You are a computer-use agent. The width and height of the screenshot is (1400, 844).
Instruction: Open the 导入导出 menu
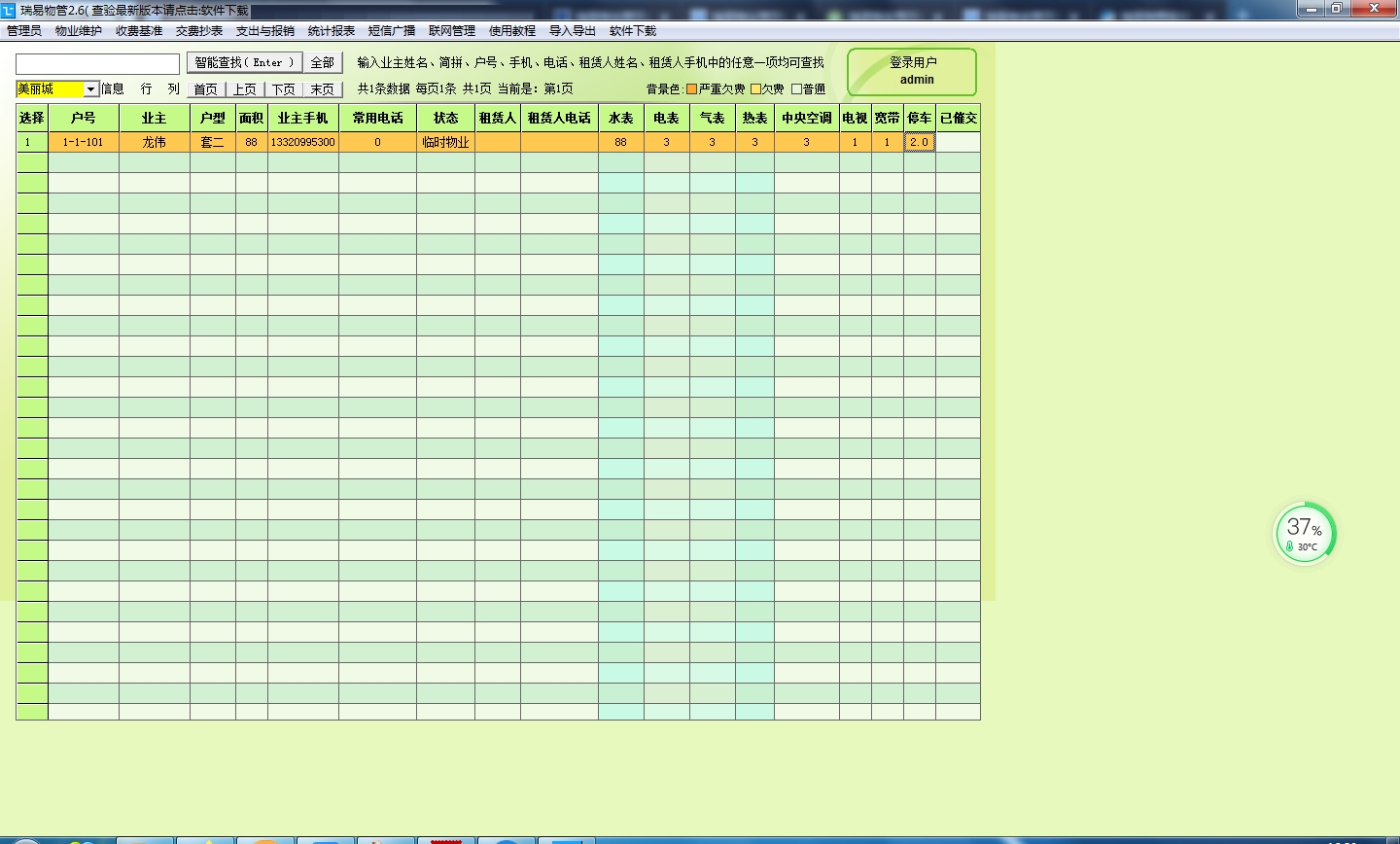pyautogui.click(x=573, y=31)
